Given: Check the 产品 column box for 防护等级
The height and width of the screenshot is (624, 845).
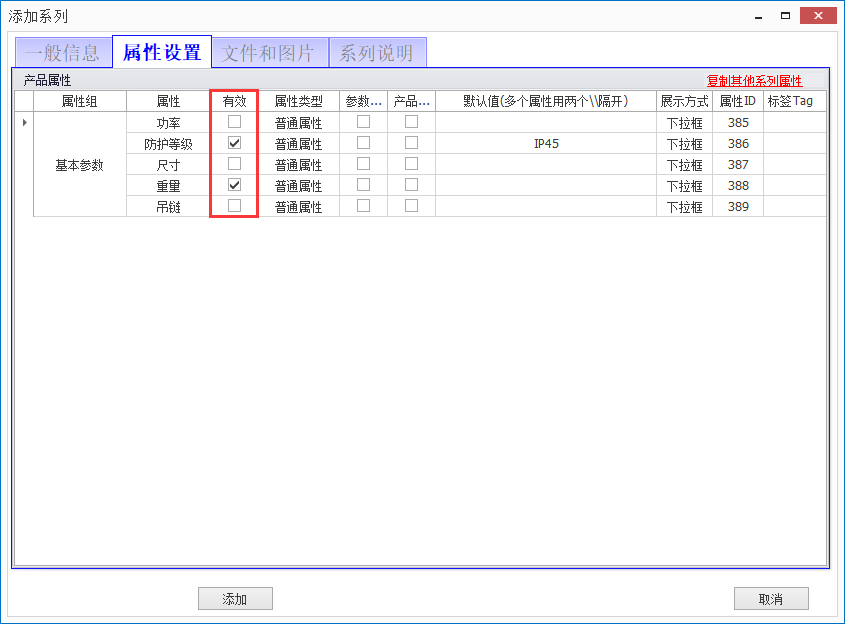Looking at the screenshot, I should tap(412, 143).
